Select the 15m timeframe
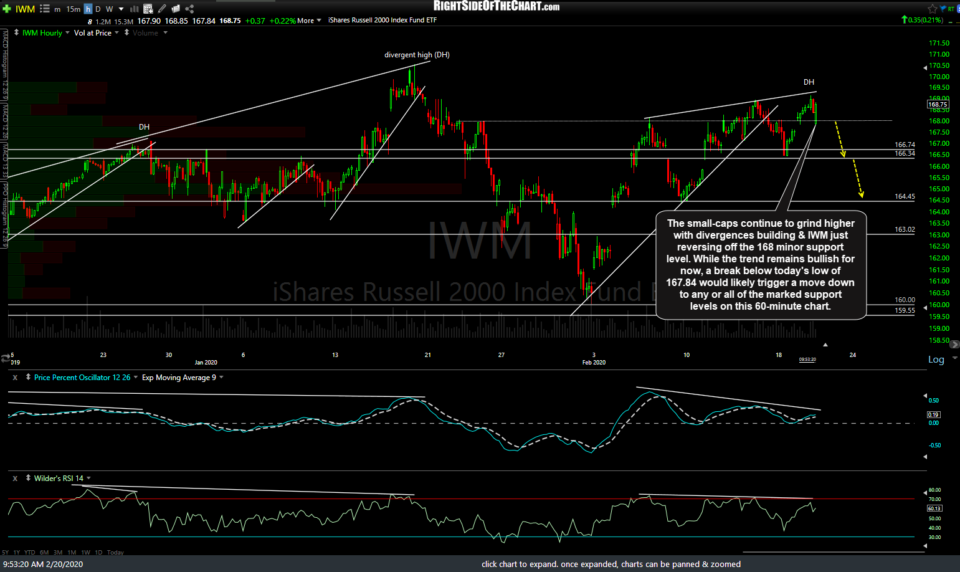 pyautogui.click(x=73, y=9)
